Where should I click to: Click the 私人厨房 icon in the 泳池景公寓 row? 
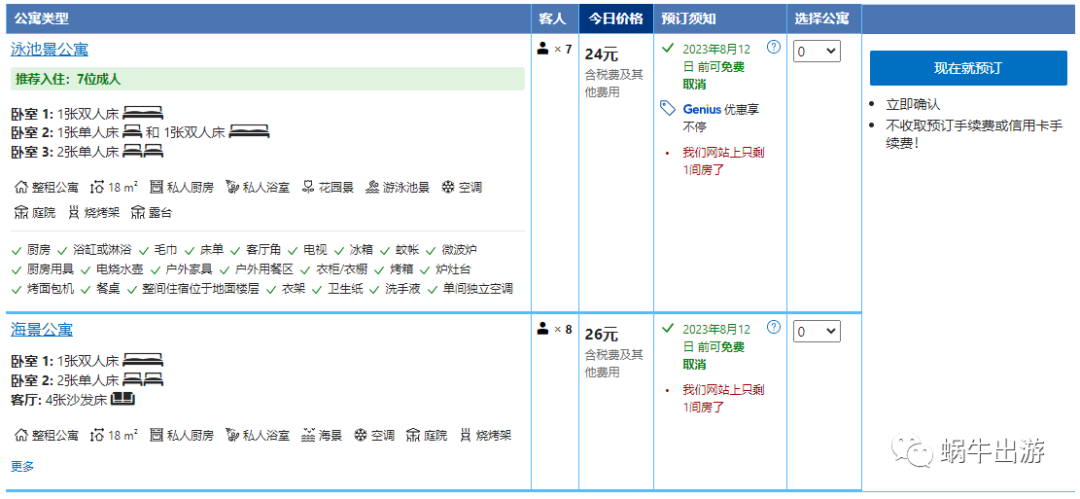(156, 187)
